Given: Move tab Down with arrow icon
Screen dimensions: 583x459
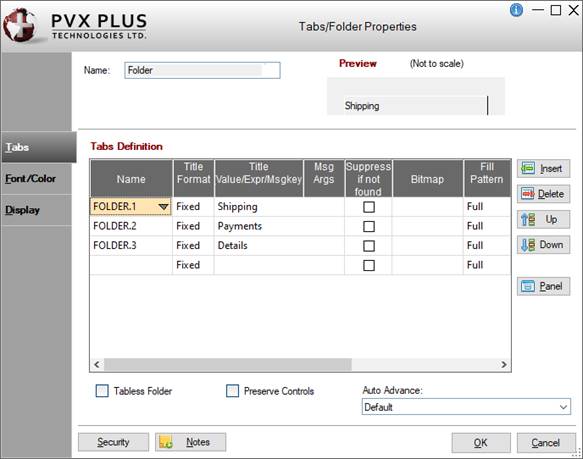Looking at the screenshot, I should point(528,245).
